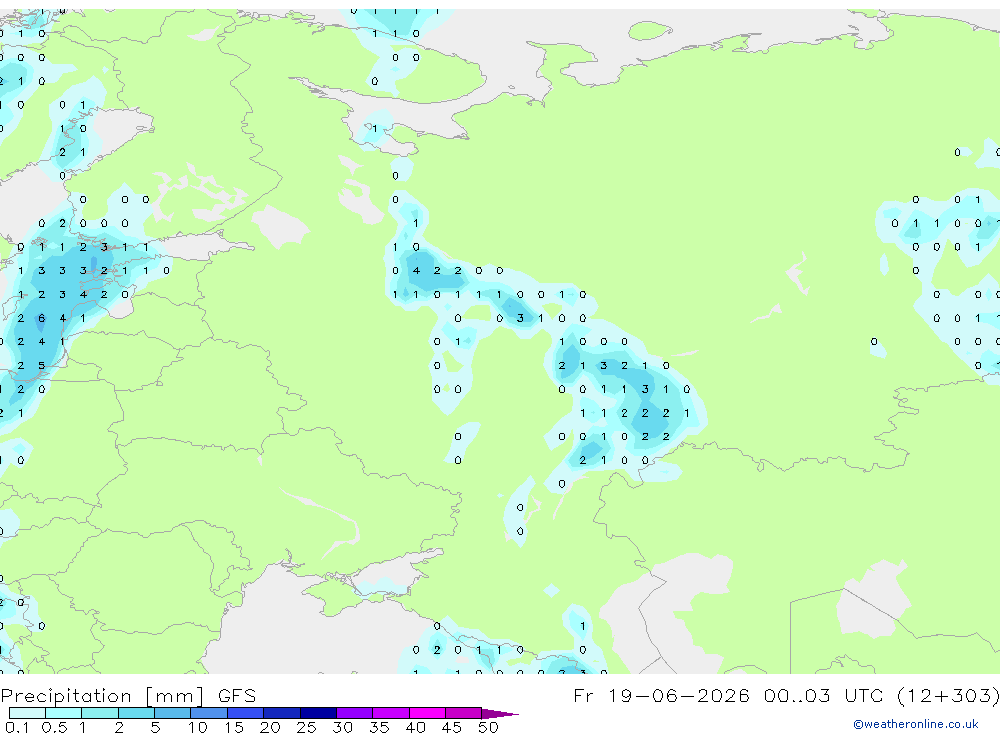The width and height of the screenshot is (1000, 733).
Task: Pick the 25–30 mm legend color swatch
Action: (318, 713)
